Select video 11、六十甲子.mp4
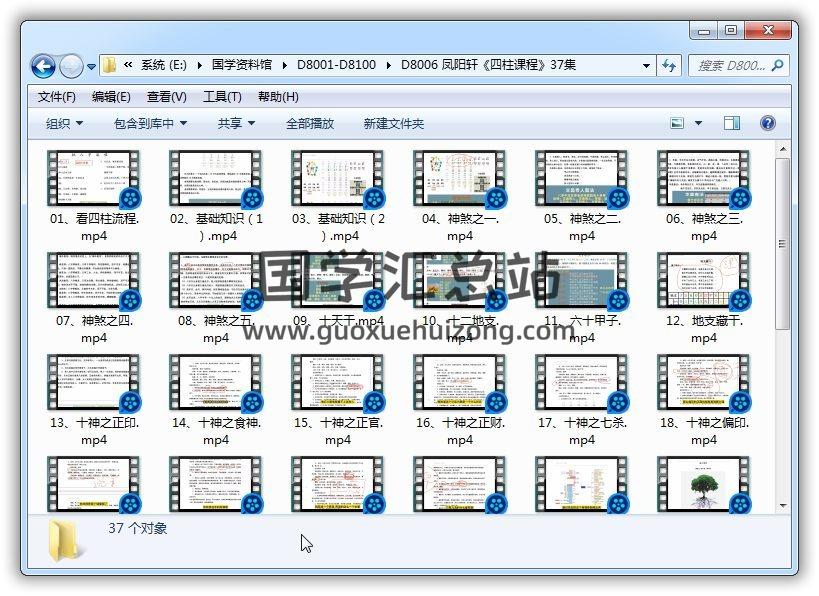Viewport: 819px width, 596px height. [582, 298]
